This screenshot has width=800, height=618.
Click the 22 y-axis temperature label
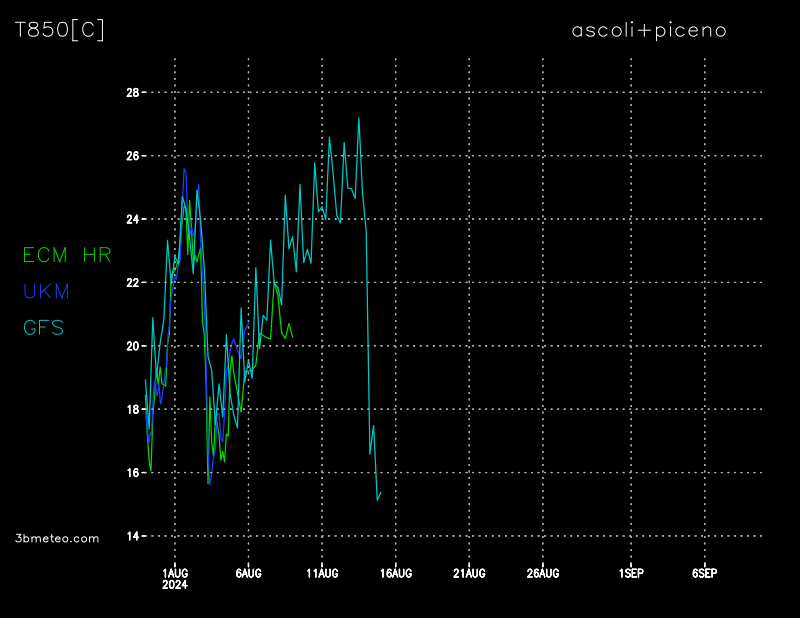[132, 283]
